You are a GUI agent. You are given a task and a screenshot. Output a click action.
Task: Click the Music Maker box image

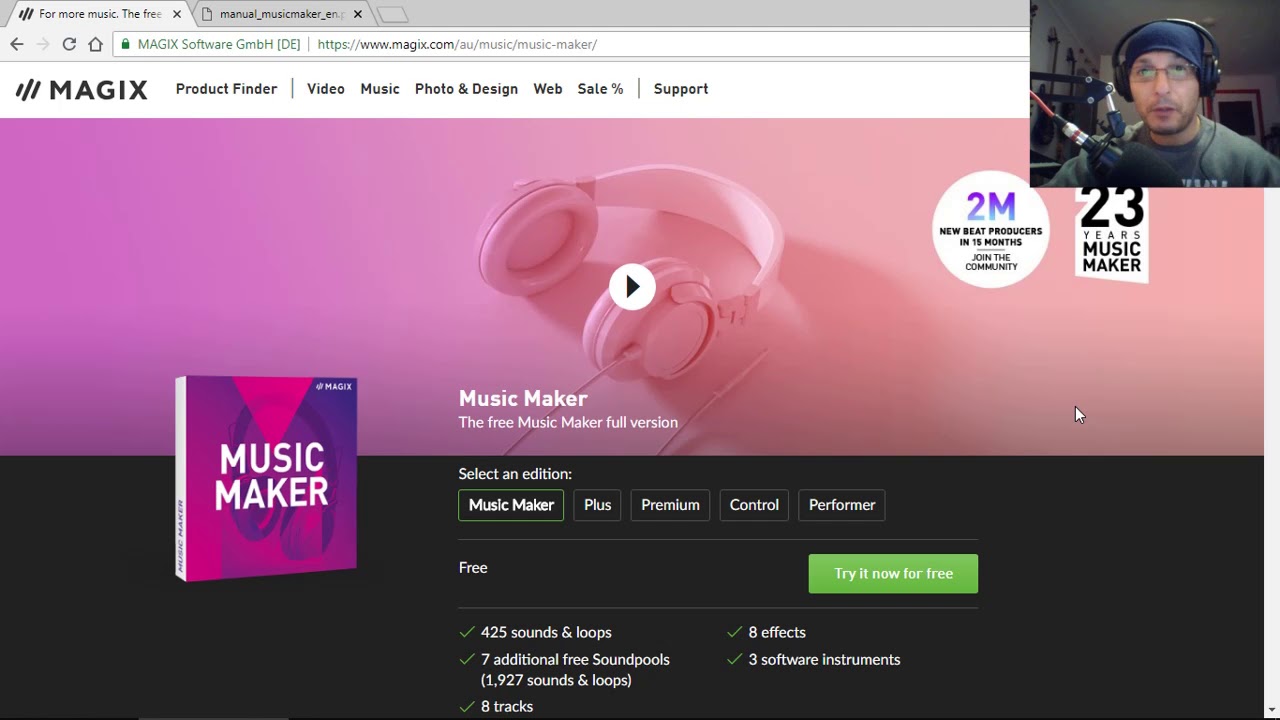pos(266,478)
